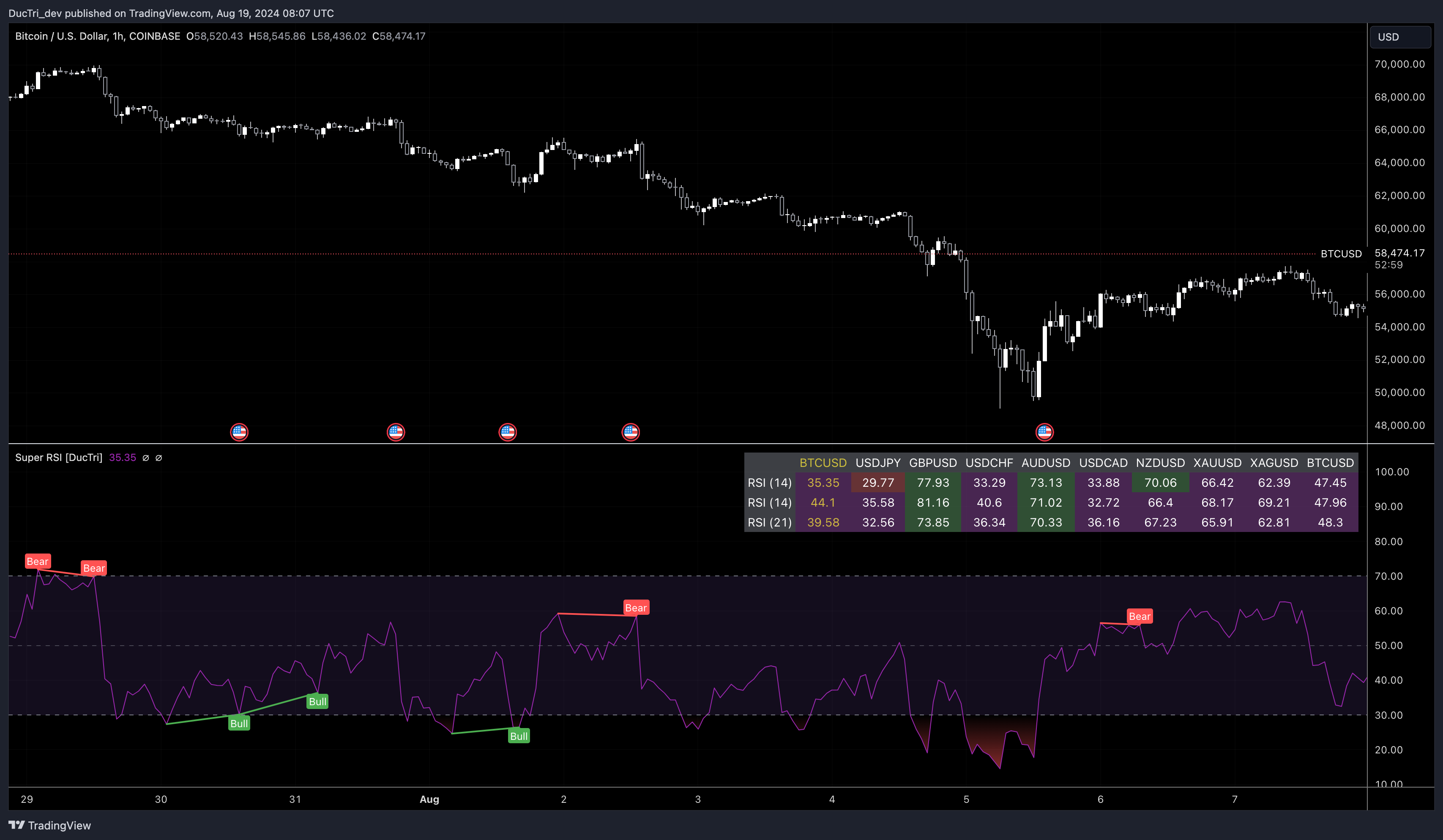Click the USDCHF cell showing 40.6
The height and width of the screenshot is (840, 1443).
click(x=989, y=503)
